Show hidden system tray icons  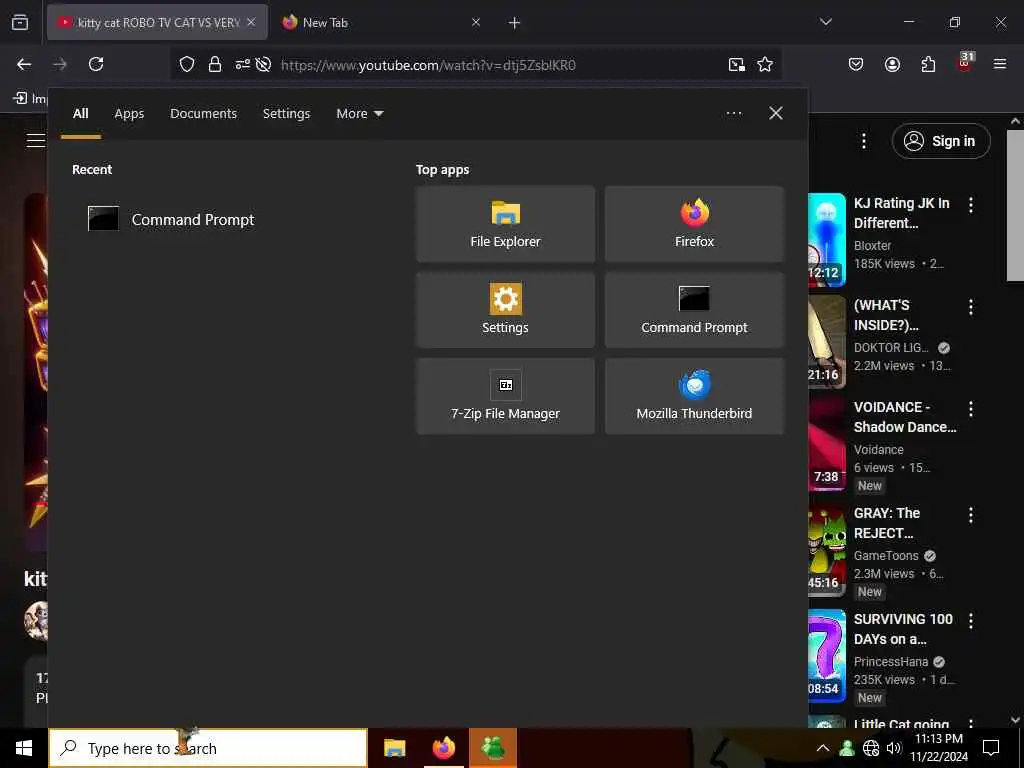[x=823, y=748]
